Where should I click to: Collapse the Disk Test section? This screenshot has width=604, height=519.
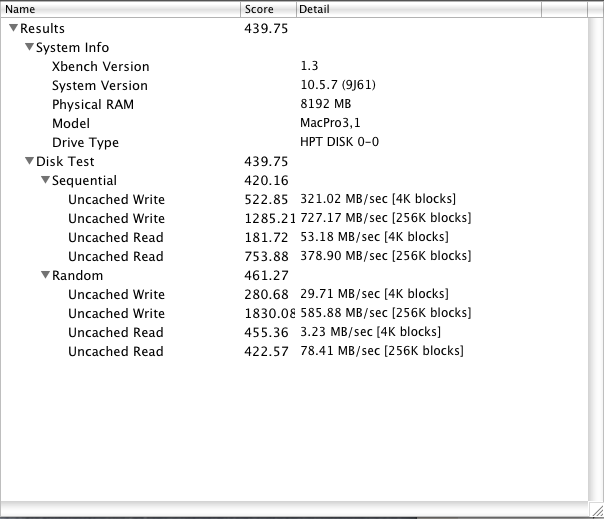tap(29, 161)
